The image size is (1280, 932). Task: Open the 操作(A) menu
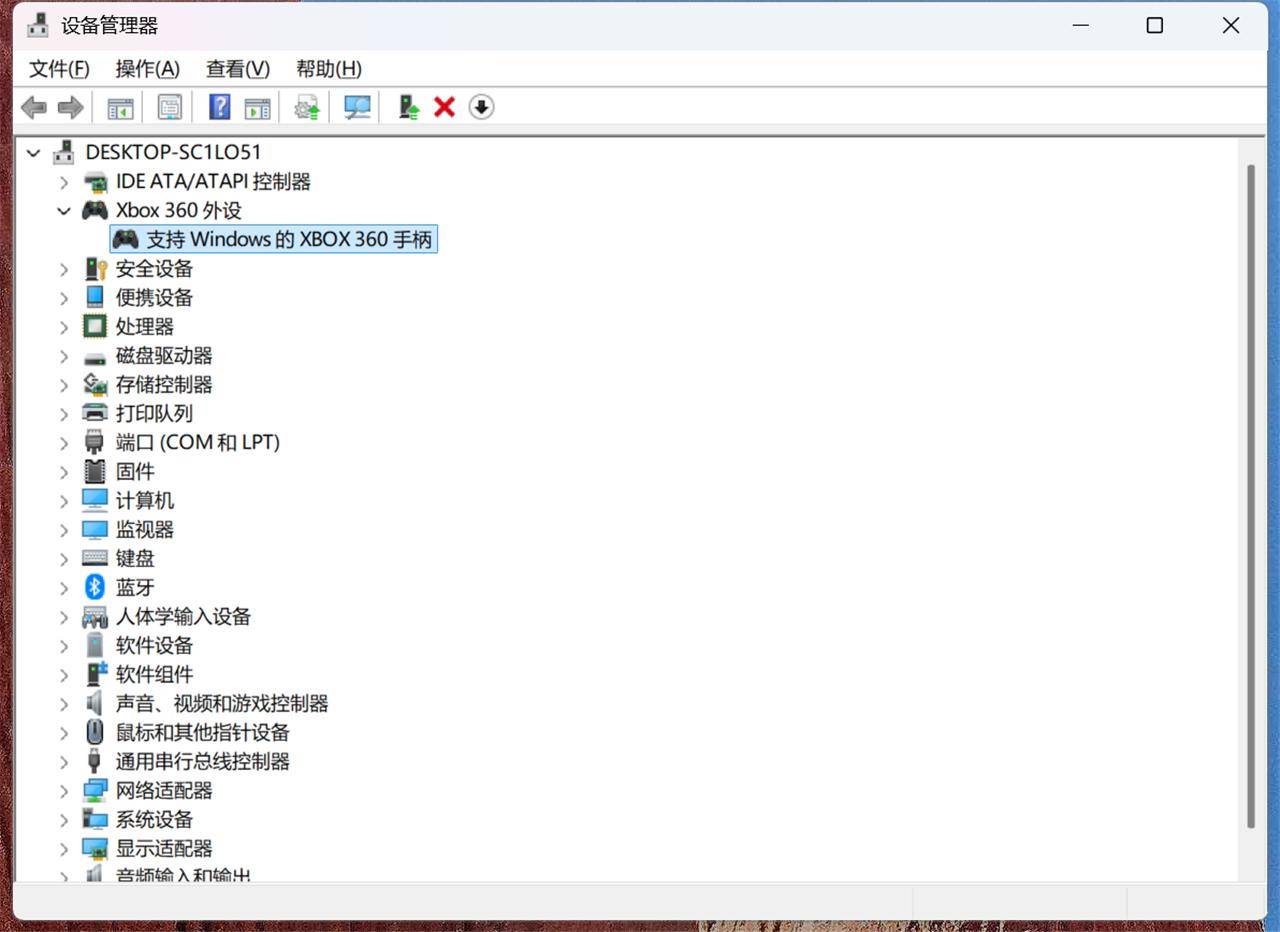[x=147, y=69]
